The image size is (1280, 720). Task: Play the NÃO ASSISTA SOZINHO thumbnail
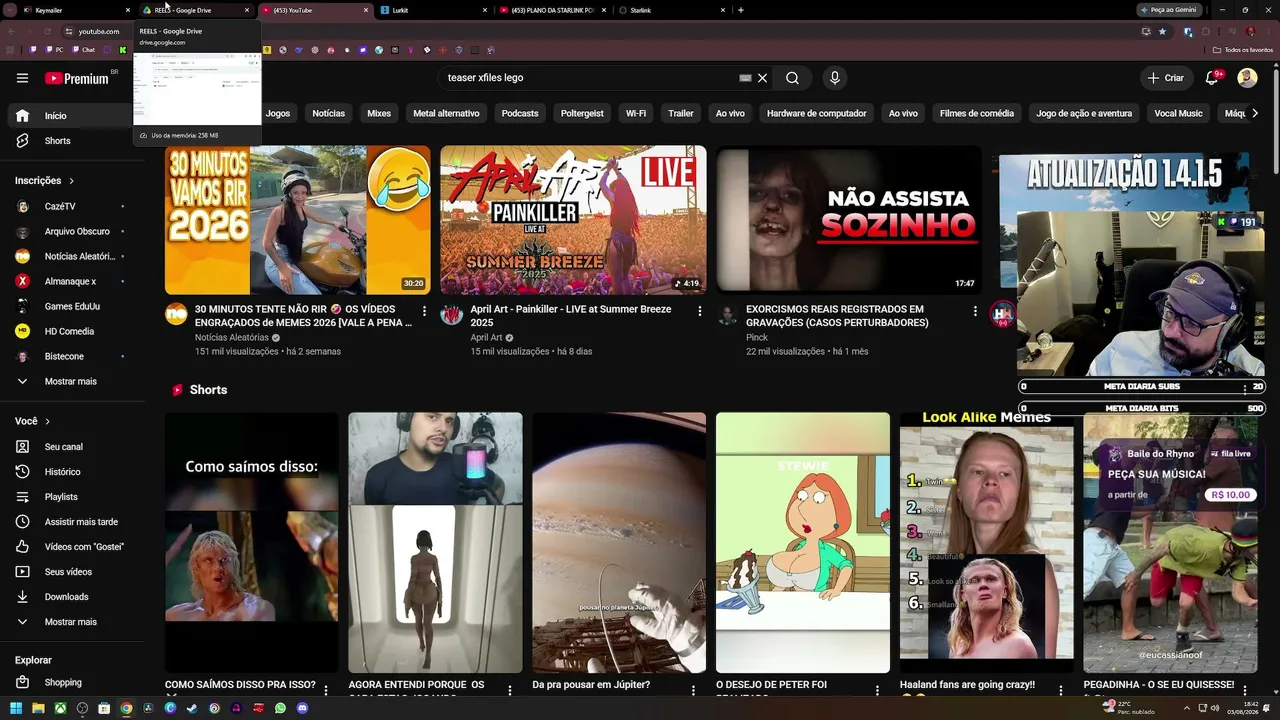click(849, 220)
